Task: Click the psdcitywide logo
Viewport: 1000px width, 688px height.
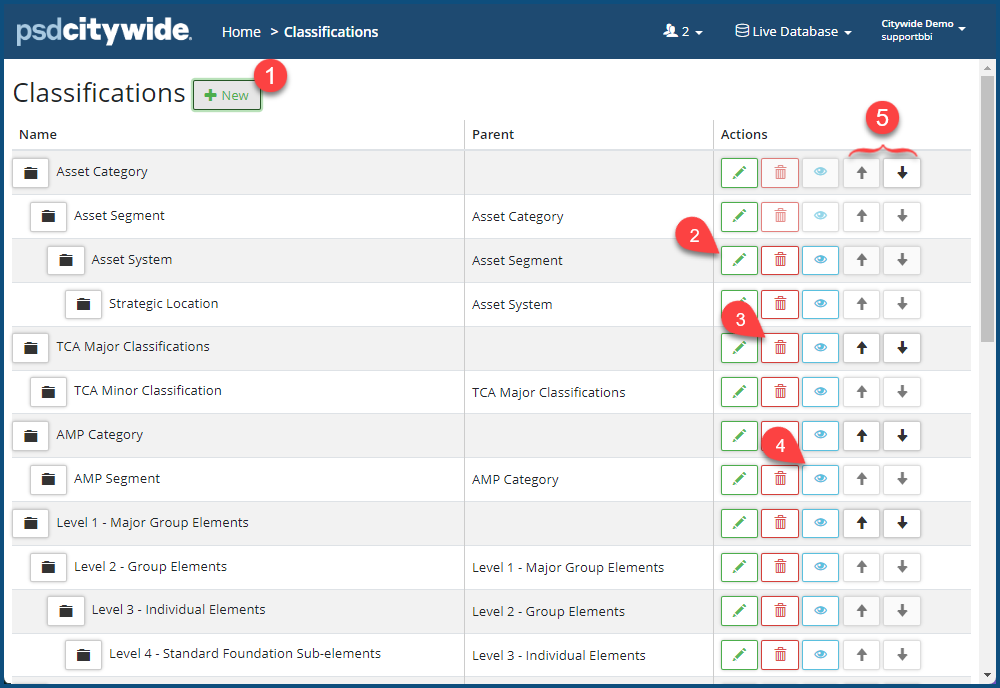Action: click(103, 31)
